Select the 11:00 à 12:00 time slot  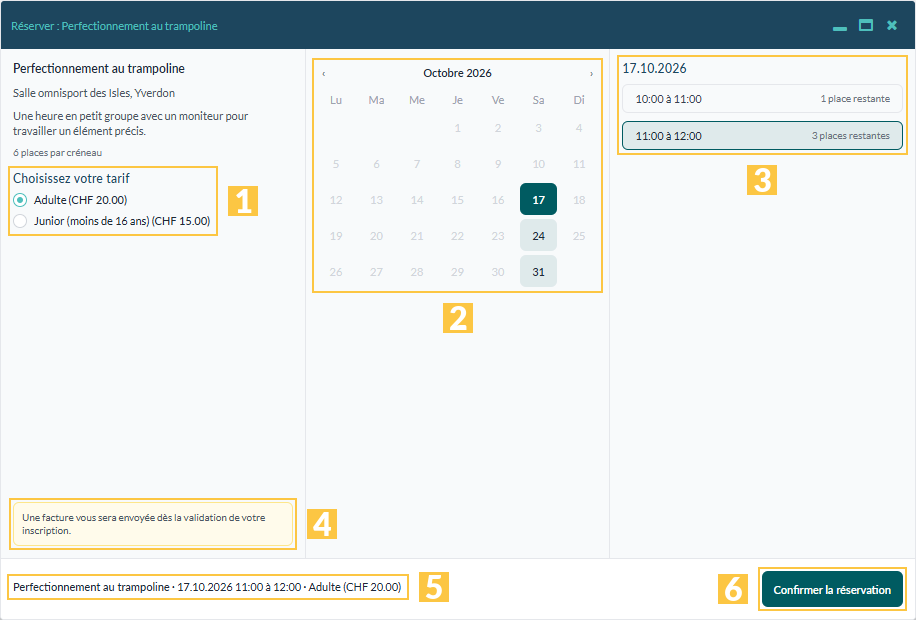point(762,136)
